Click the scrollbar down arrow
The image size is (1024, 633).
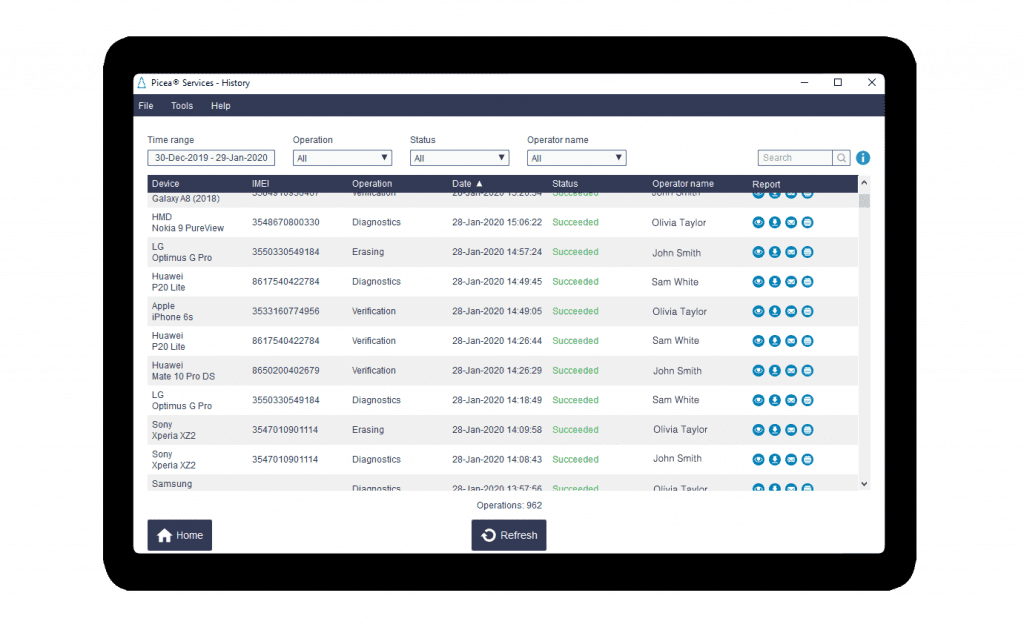pyautogui.click(x=864, y=484)
